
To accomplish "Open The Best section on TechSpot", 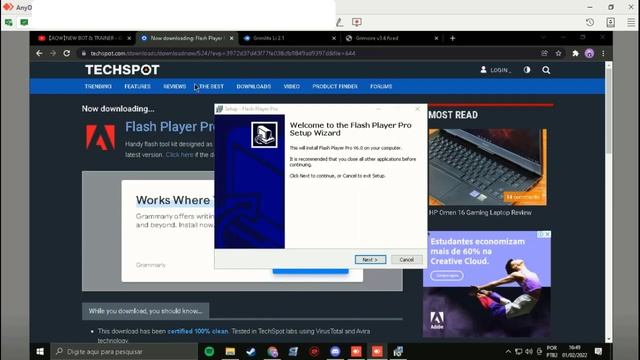I will pyautogui.click(x=211, y=87).
